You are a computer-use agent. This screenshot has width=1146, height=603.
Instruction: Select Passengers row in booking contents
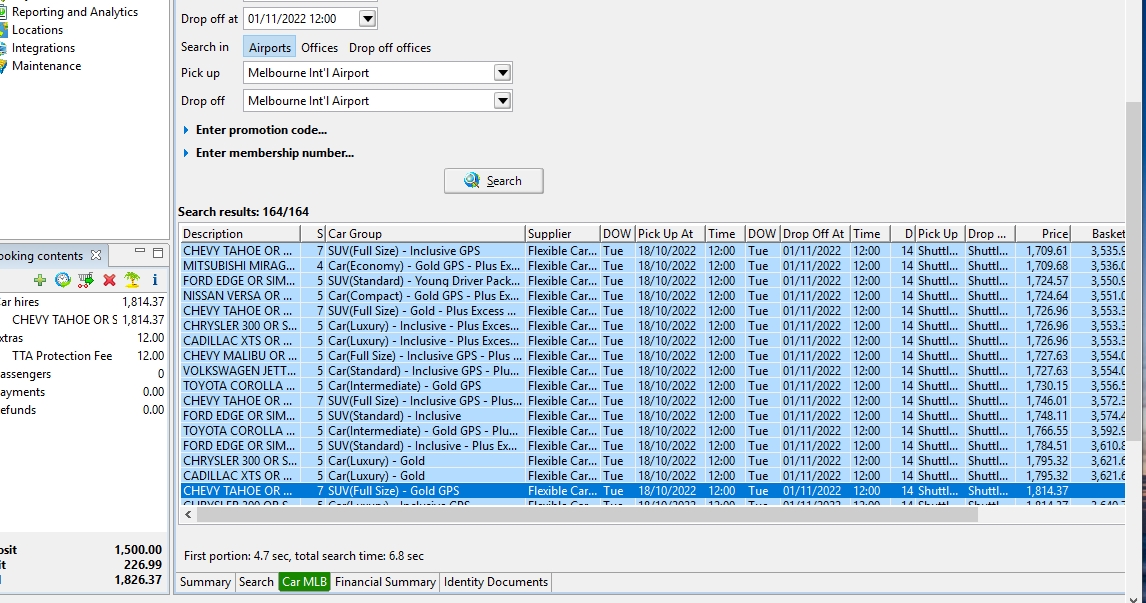[83, 374]
